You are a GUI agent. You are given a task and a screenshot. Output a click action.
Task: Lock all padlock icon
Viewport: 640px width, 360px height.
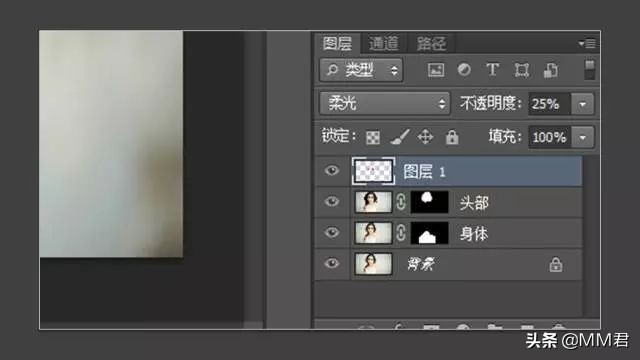click(452, 137)
